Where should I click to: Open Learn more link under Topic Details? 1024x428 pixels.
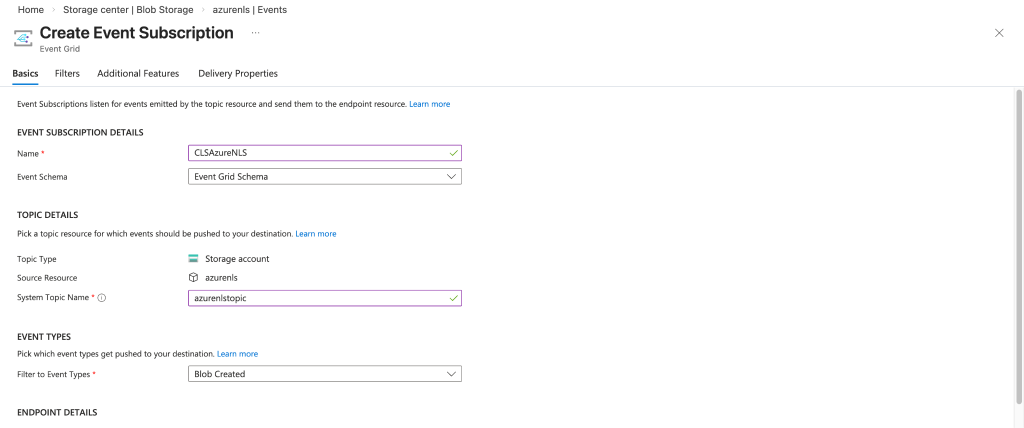tap(316, 233)
